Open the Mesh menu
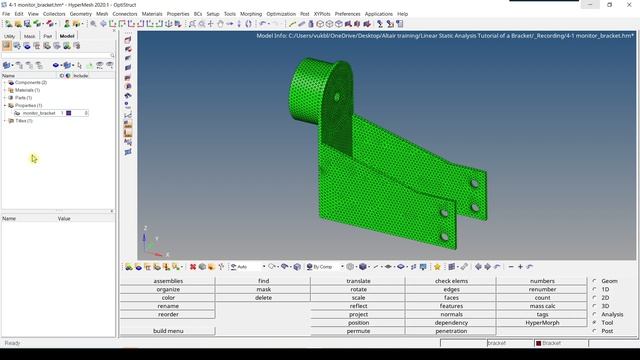 coord(102,14)
